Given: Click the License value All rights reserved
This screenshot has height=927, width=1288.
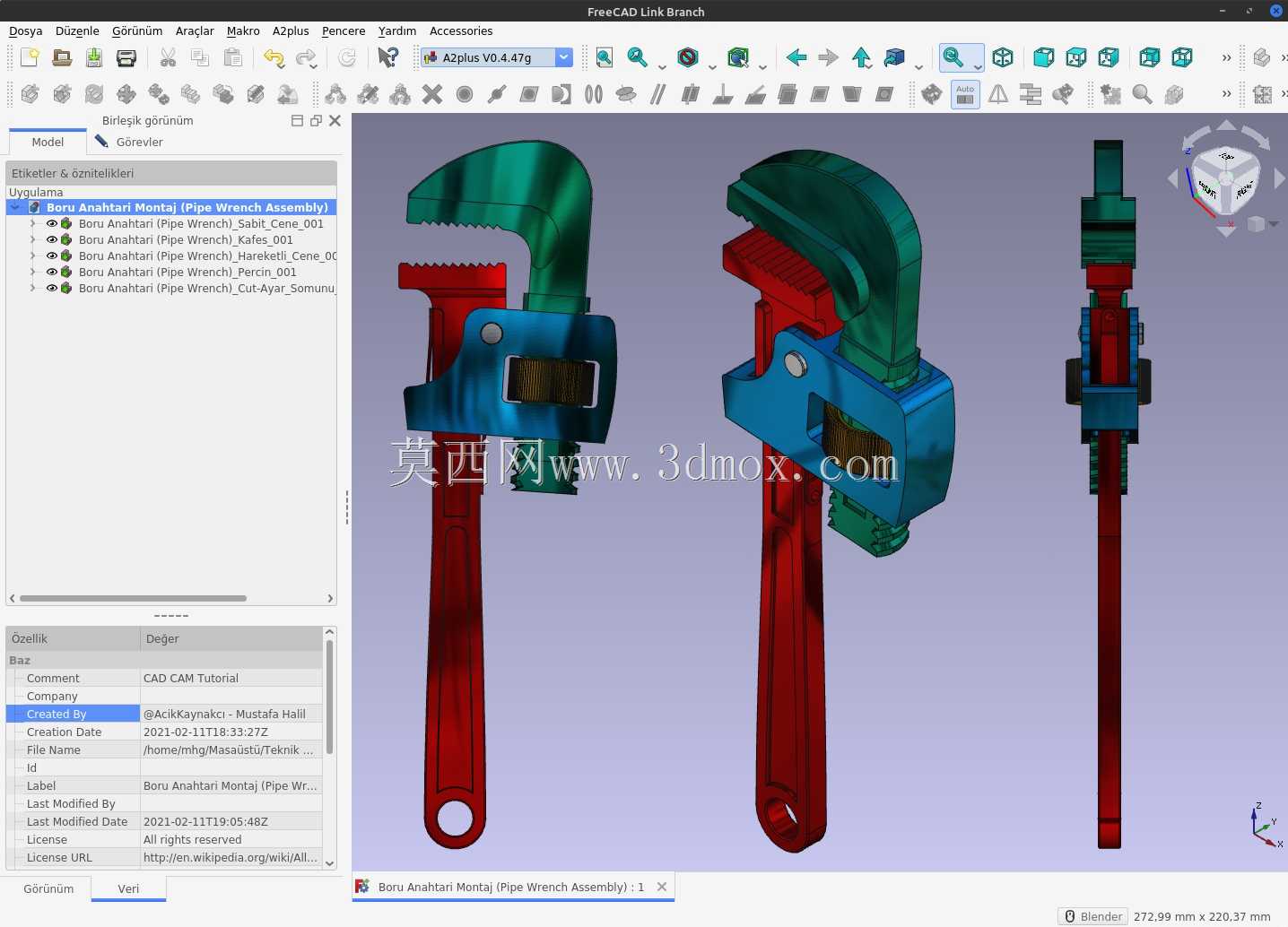Looking at the screenshot, I should [231, 840].
